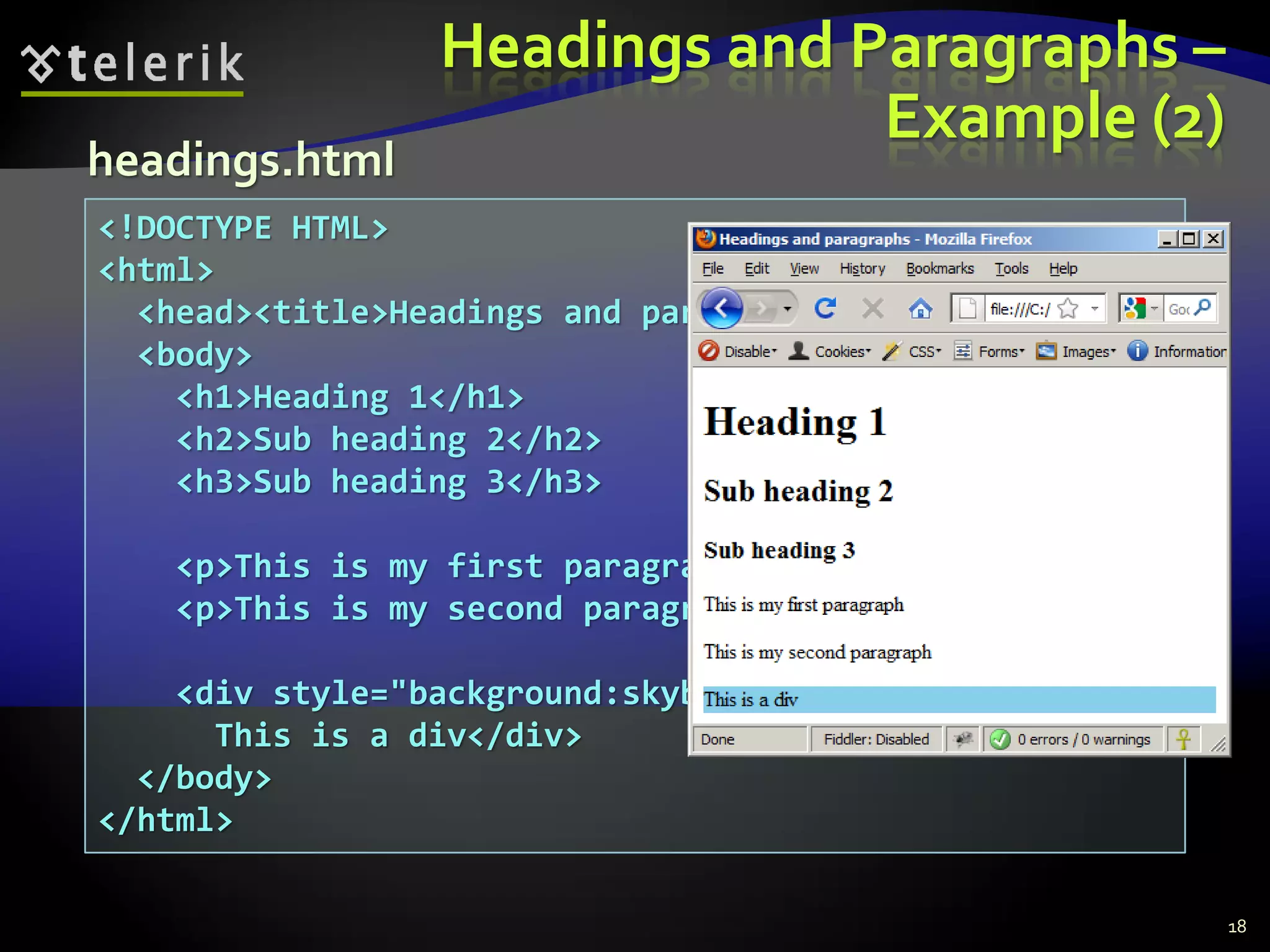Open the CSS dropdown in developer toolbar

[x=925, y=351]
